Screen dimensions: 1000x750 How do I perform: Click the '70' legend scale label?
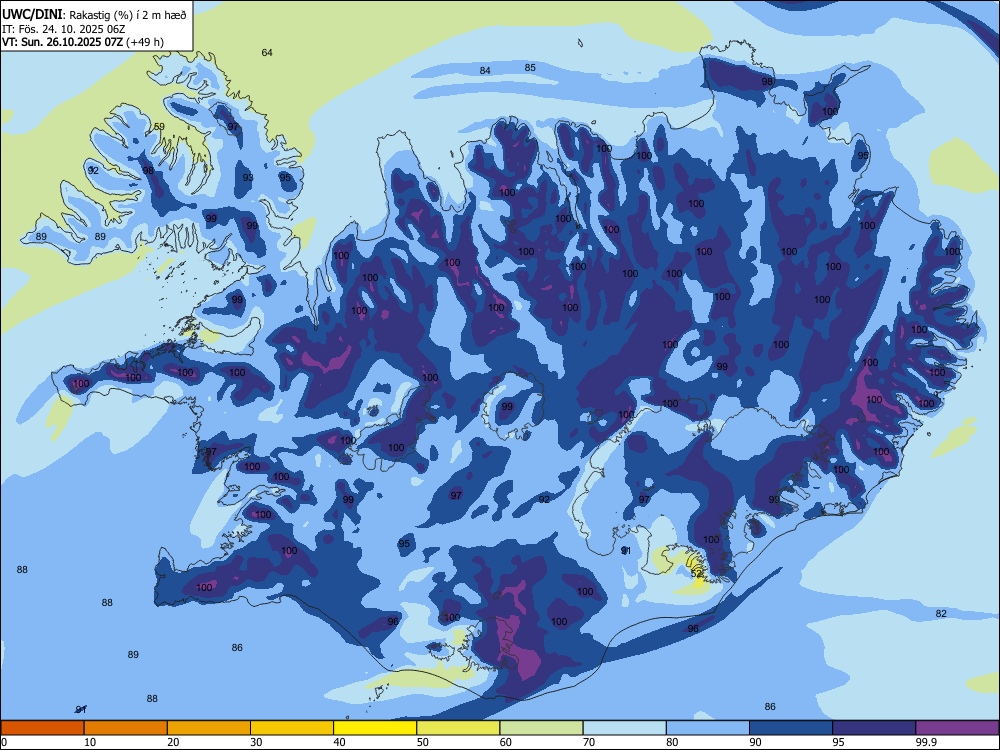point(589,742)
